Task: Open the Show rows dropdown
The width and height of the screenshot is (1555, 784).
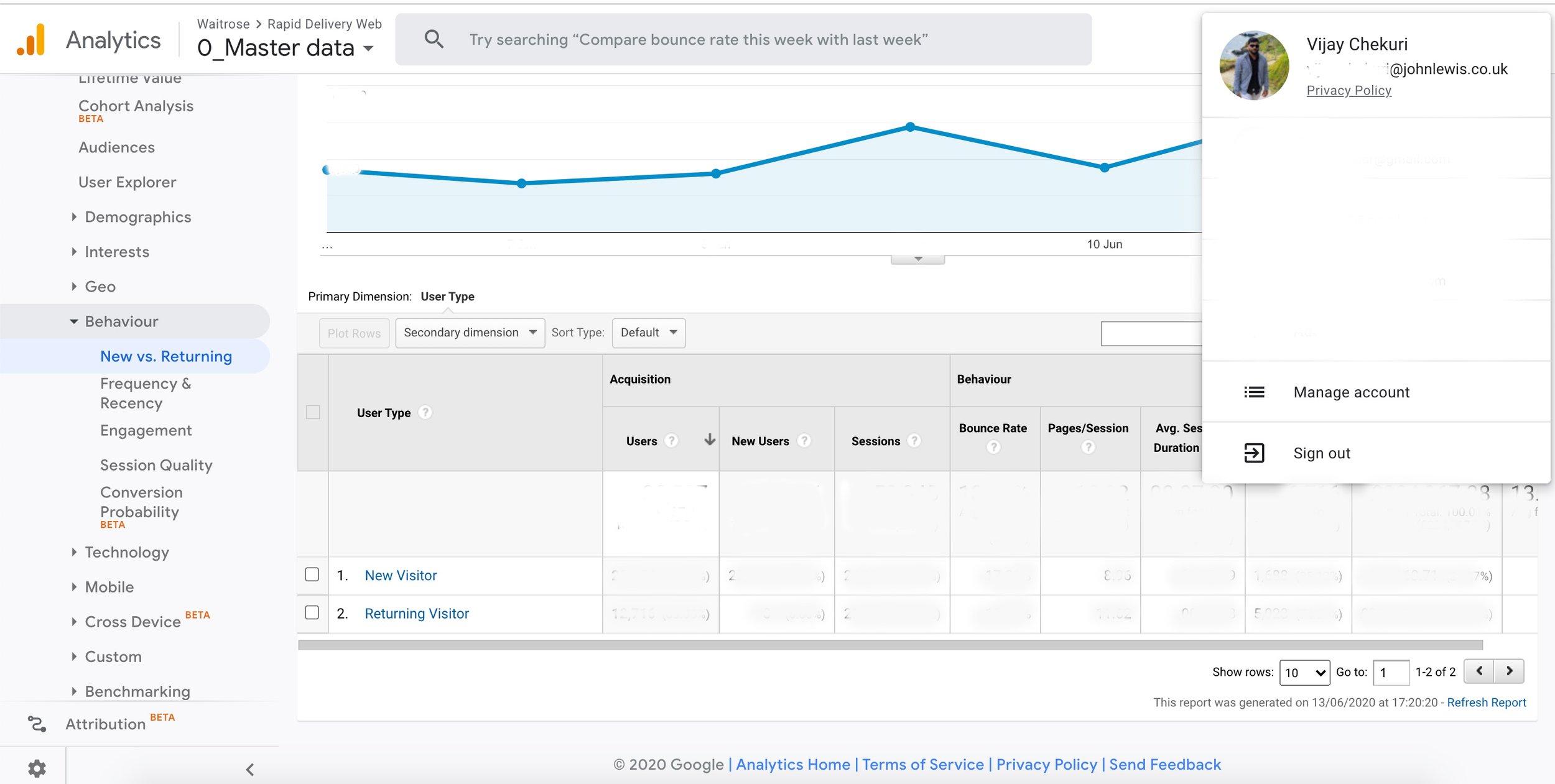Action: pyautogui.click(x=1304, y=672)
